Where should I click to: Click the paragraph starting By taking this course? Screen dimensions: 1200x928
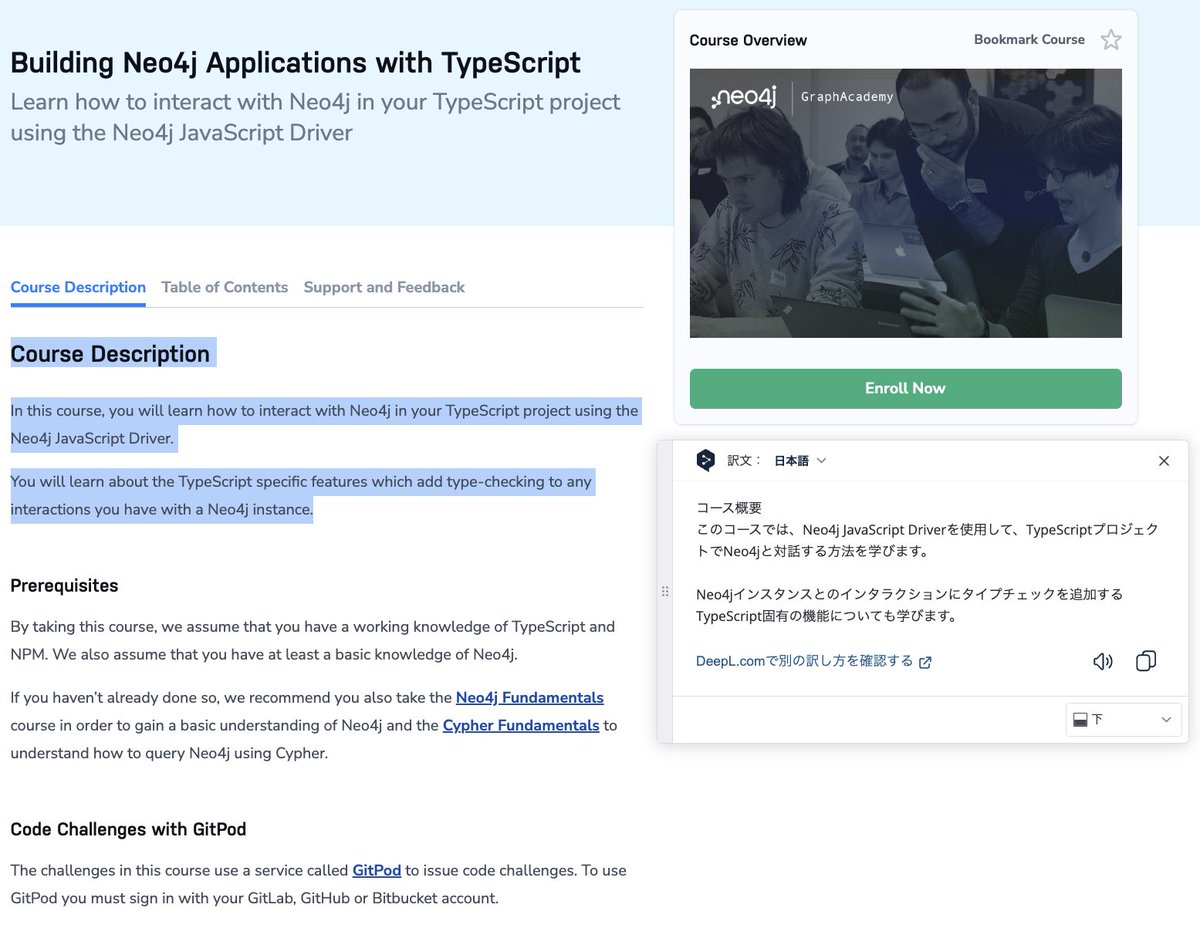tap(313, 641)
